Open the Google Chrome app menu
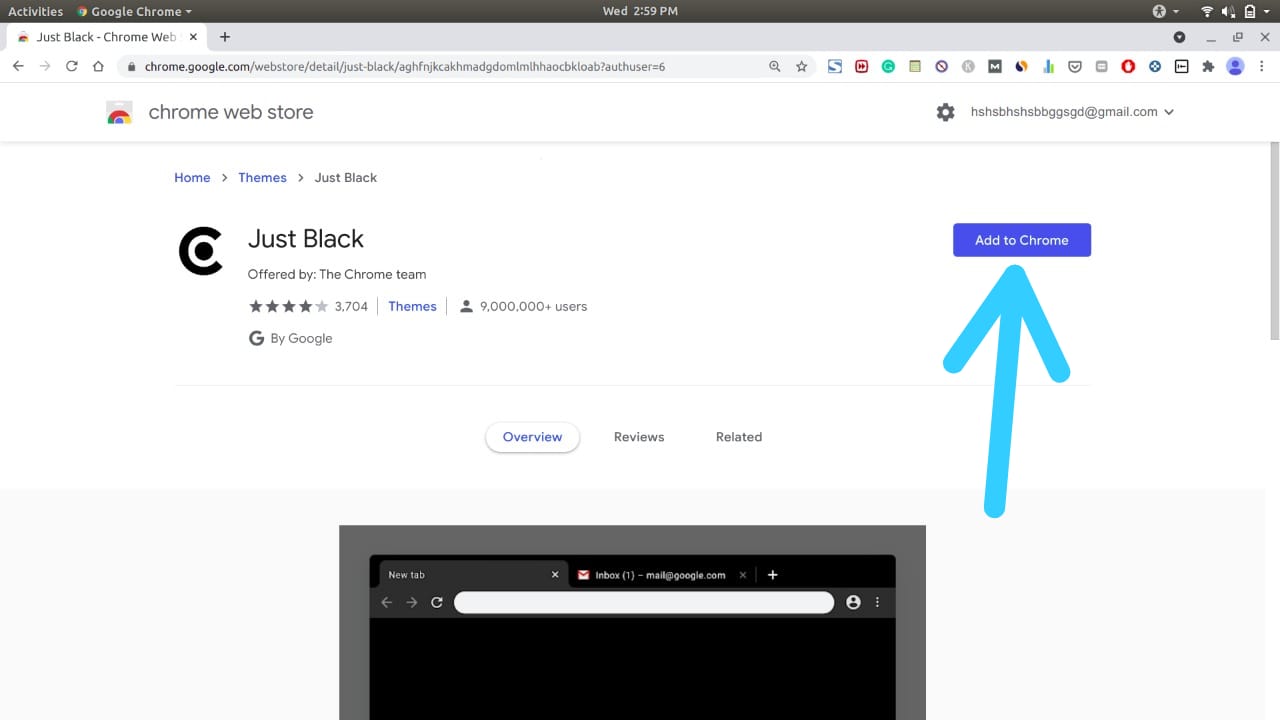The image size is (1280, 720). [135, 11]
